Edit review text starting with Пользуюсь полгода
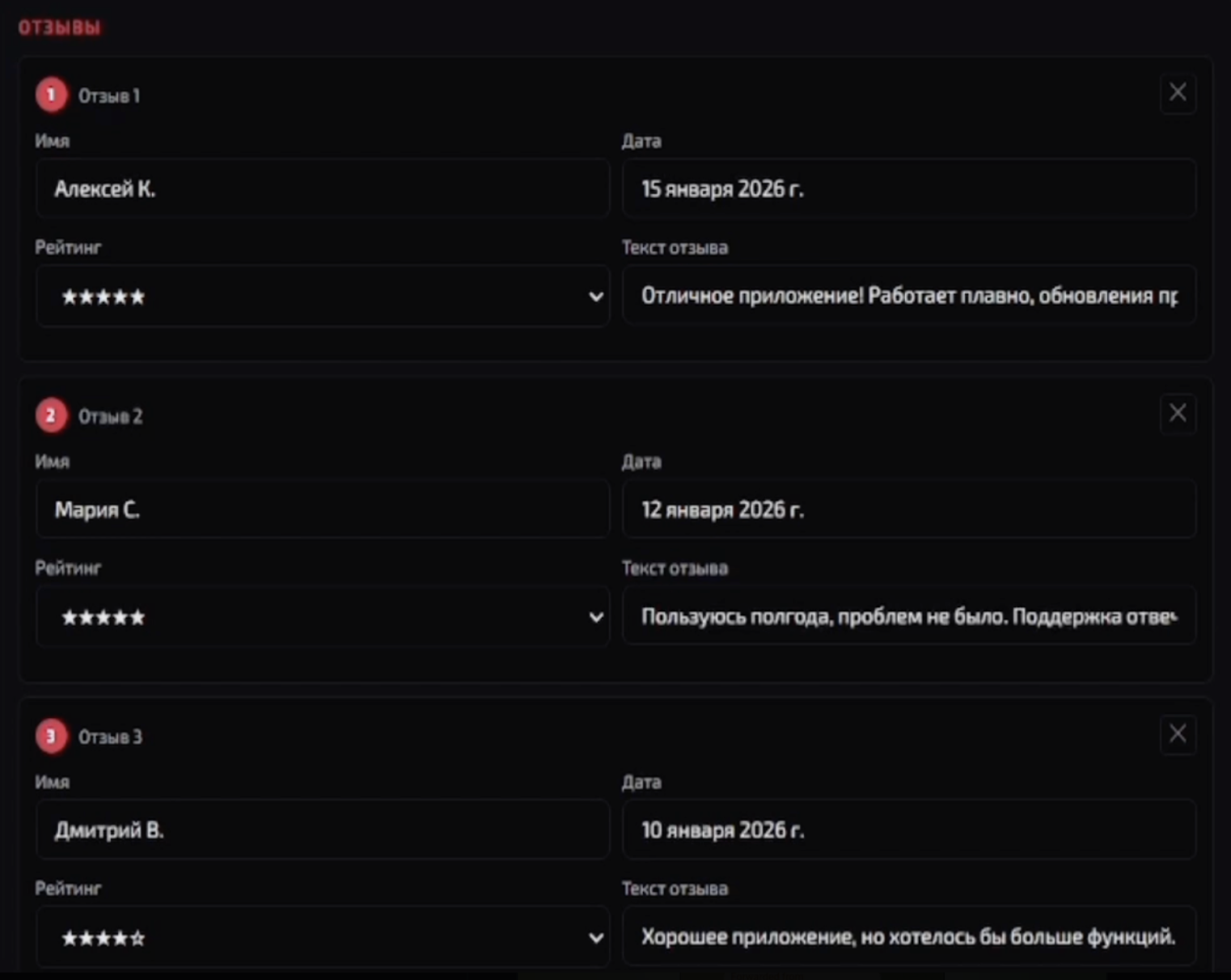 (909, 616)
